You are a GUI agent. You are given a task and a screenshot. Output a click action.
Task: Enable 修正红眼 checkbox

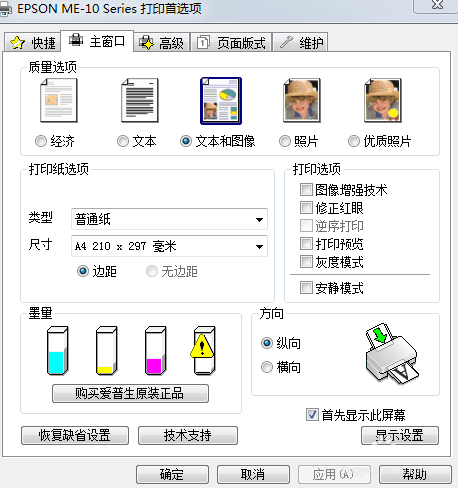tap(306, 208)
